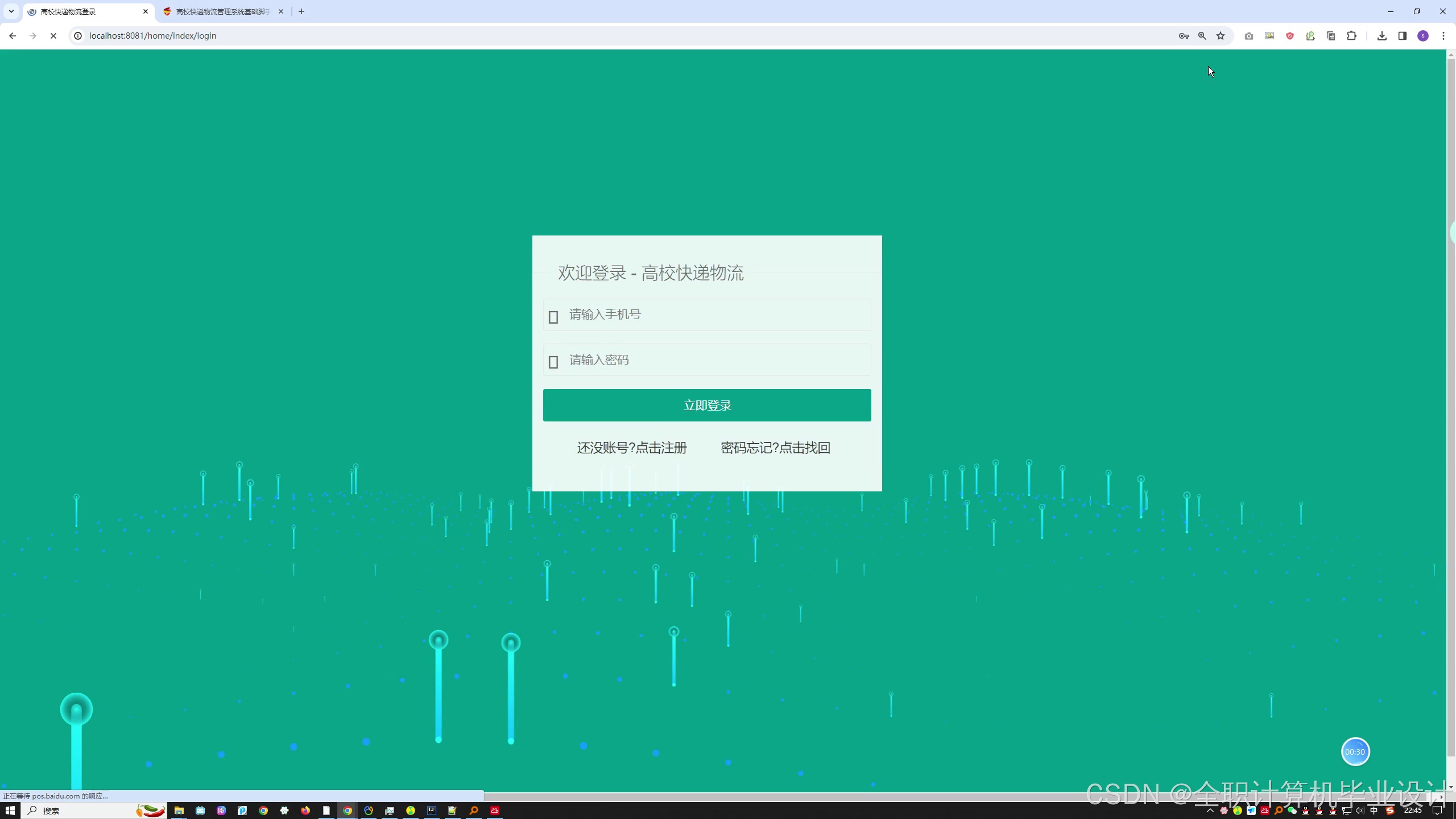Image resolution: width=1456 pixels, height=819 pixels.
Task: Stop loading the page
Action: click(x=53, y=36)
